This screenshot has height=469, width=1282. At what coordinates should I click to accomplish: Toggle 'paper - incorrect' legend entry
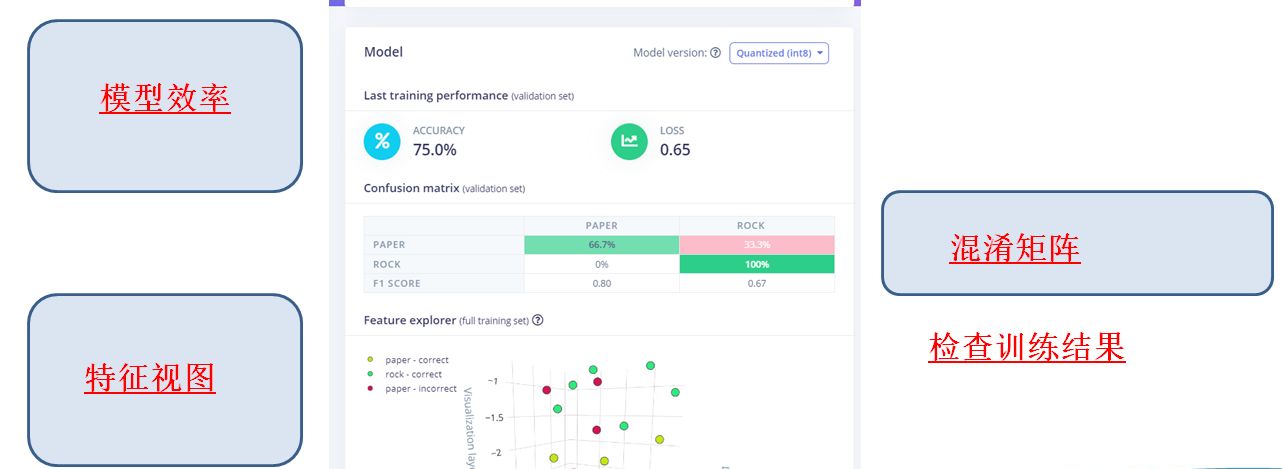(411, 388)
